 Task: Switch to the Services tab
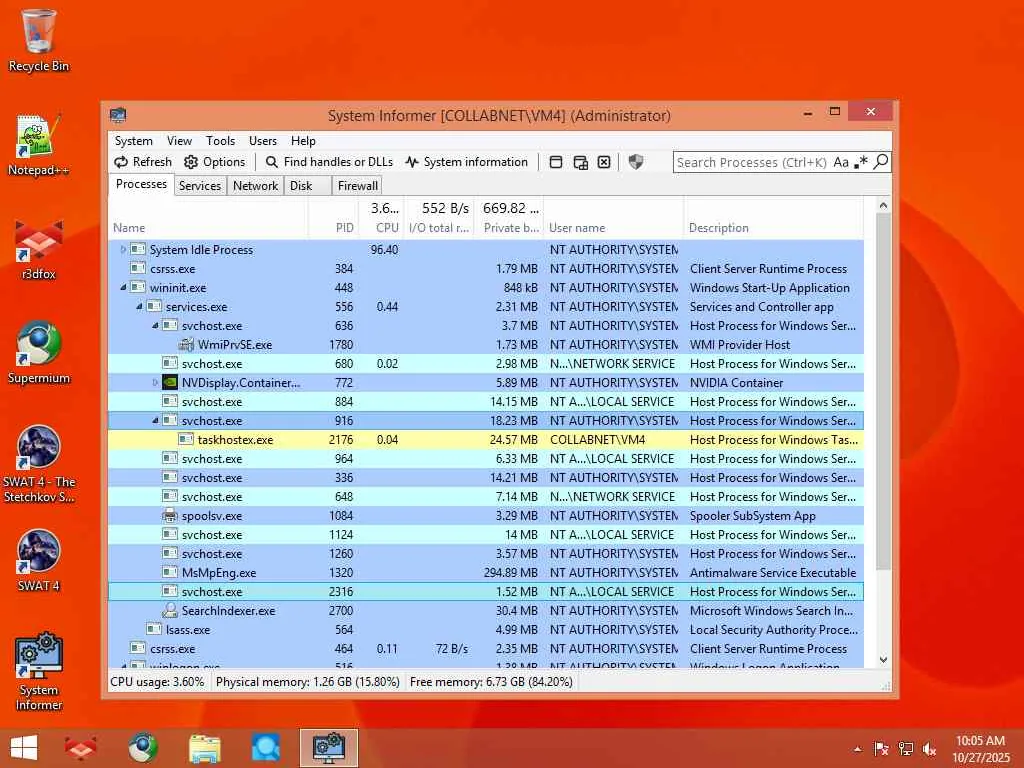click(200, 186)
